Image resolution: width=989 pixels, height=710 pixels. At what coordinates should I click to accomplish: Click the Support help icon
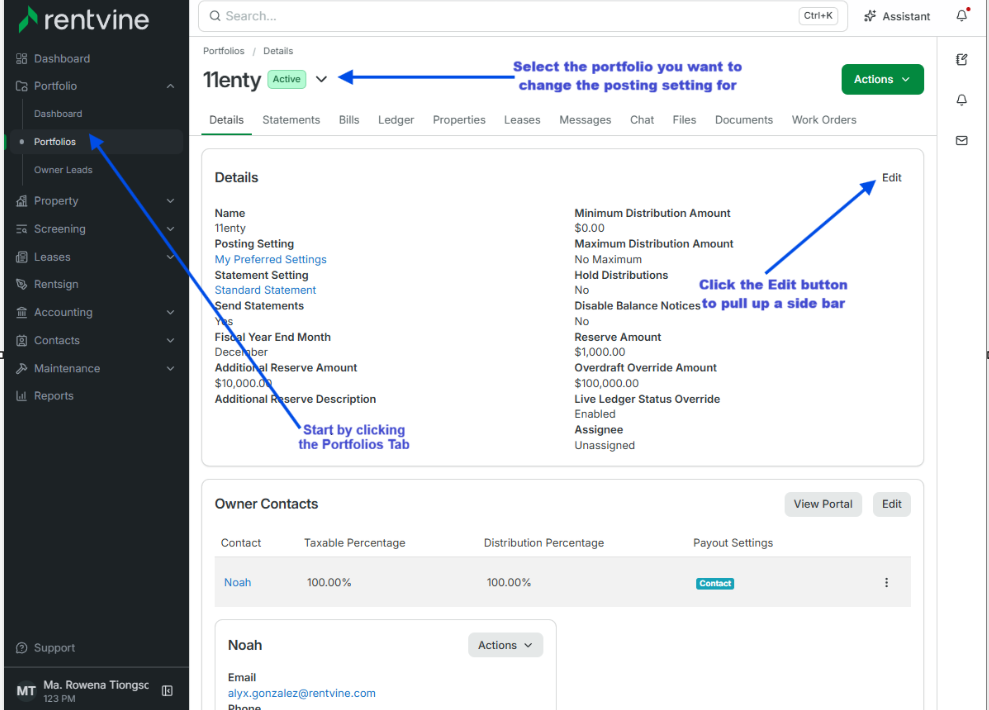(21, 648)
